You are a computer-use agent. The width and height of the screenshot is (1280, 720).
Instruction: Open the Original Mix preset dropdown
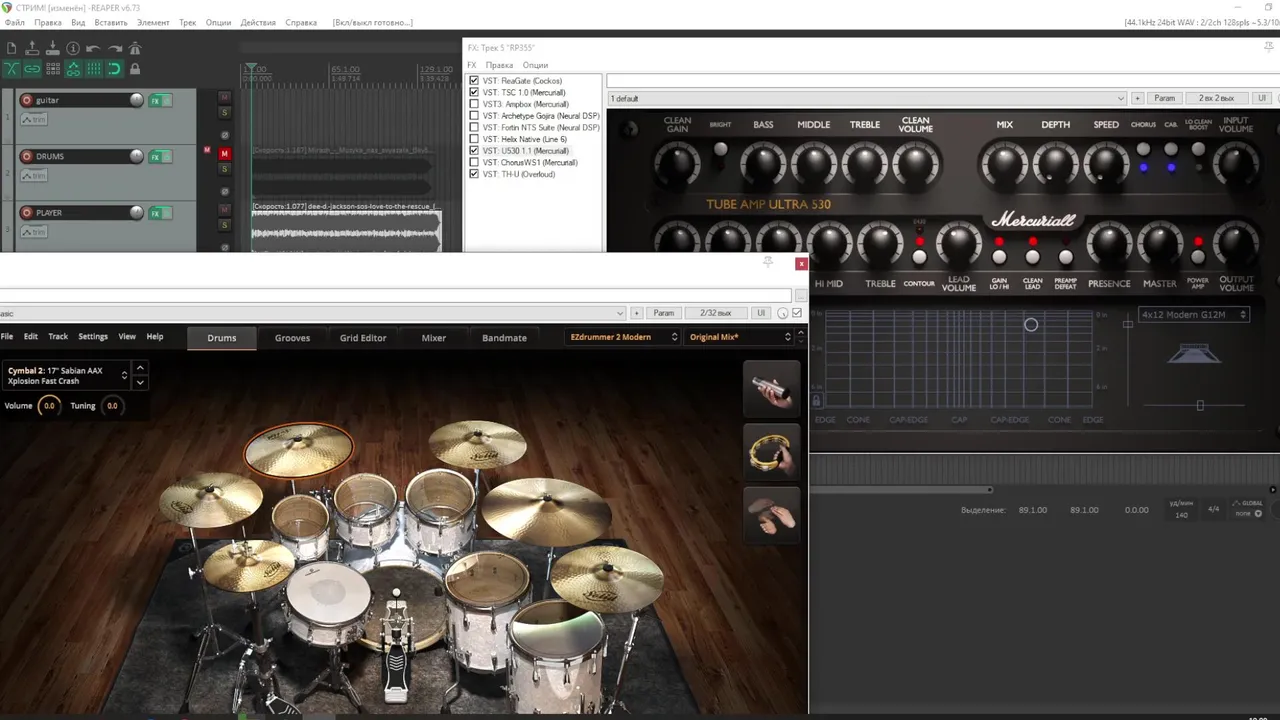pos(740,337)
